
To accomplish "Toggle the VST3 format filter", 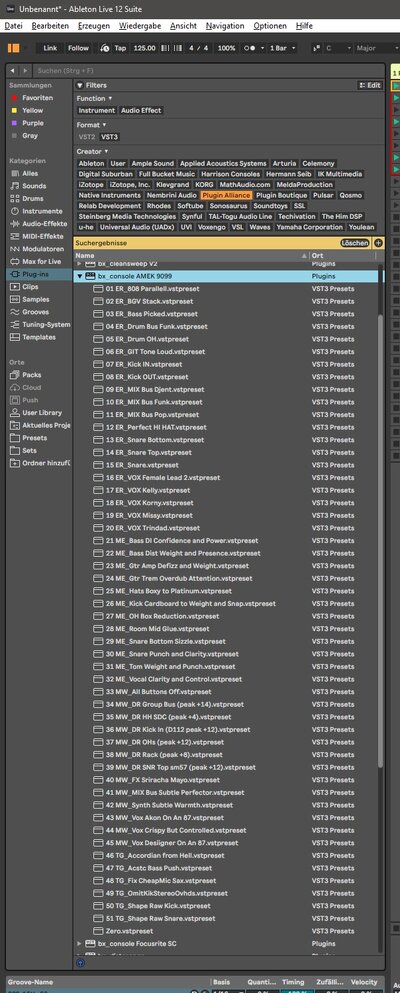I will click(x=110, y=137).
